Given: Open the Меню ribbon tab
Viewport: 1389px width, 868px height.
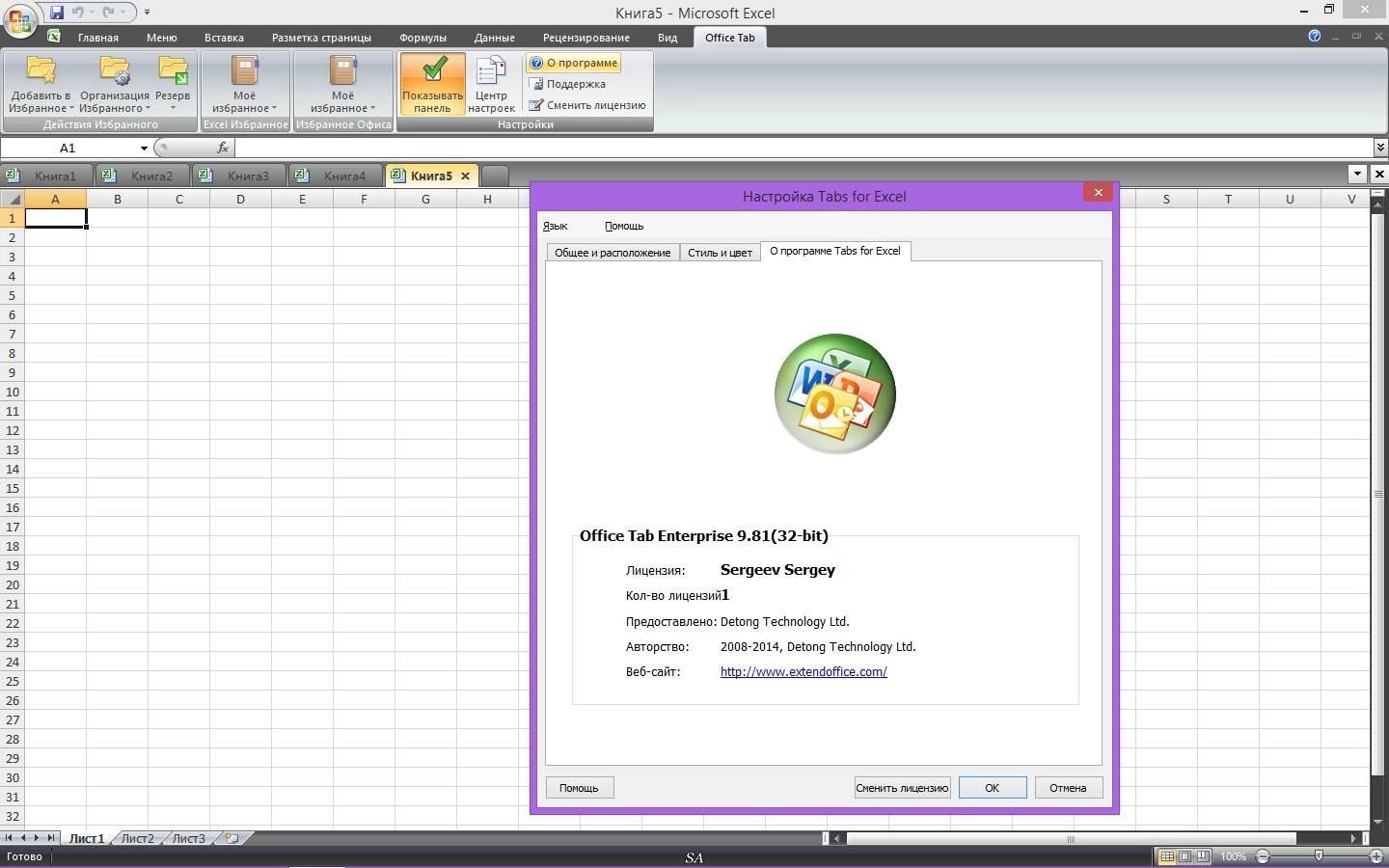Looking at the screenshot, I should click(162, 38).
